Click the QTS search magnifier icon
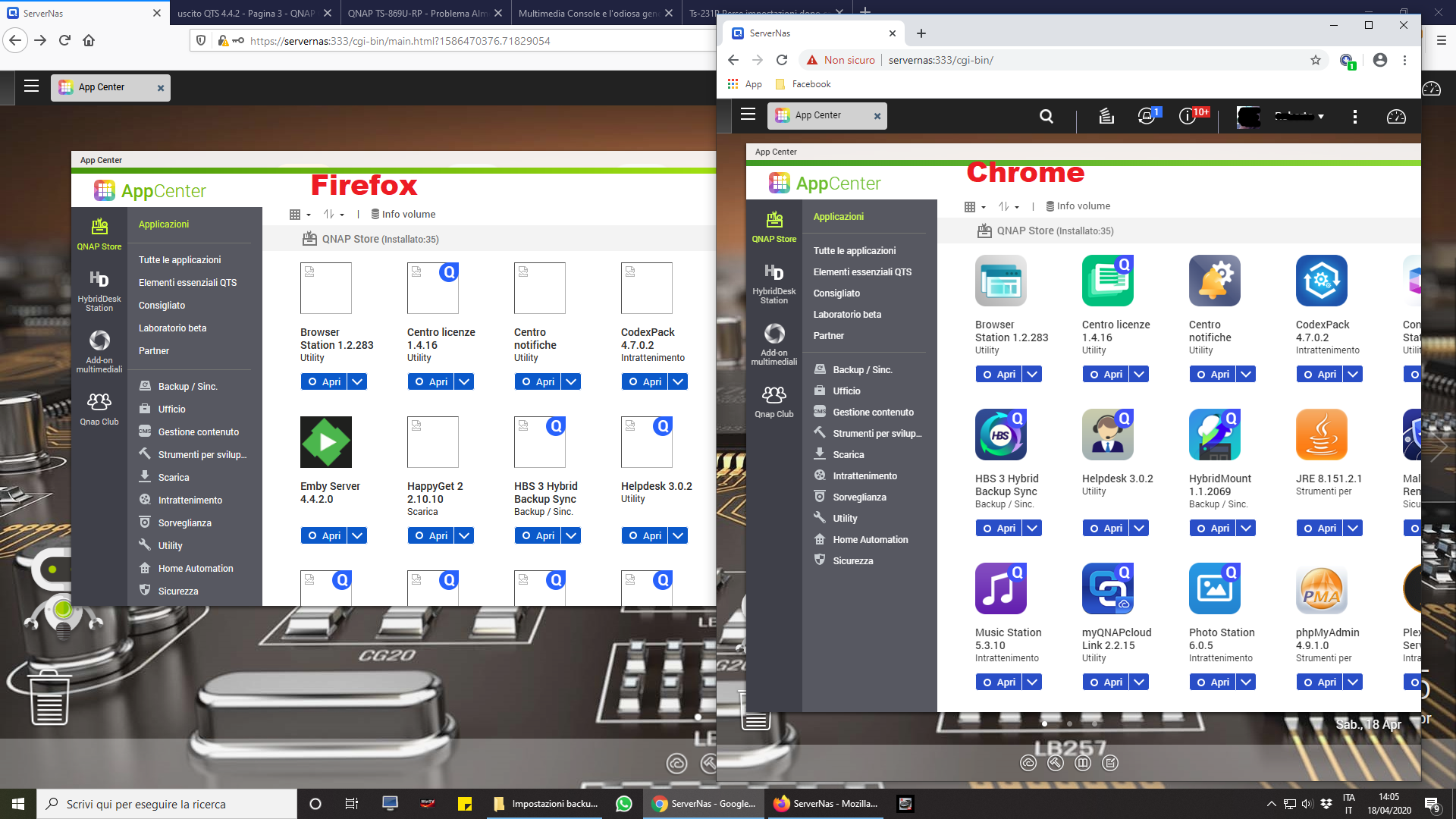The height and width of the screenshot is (819, 1456). [1046, 116]
